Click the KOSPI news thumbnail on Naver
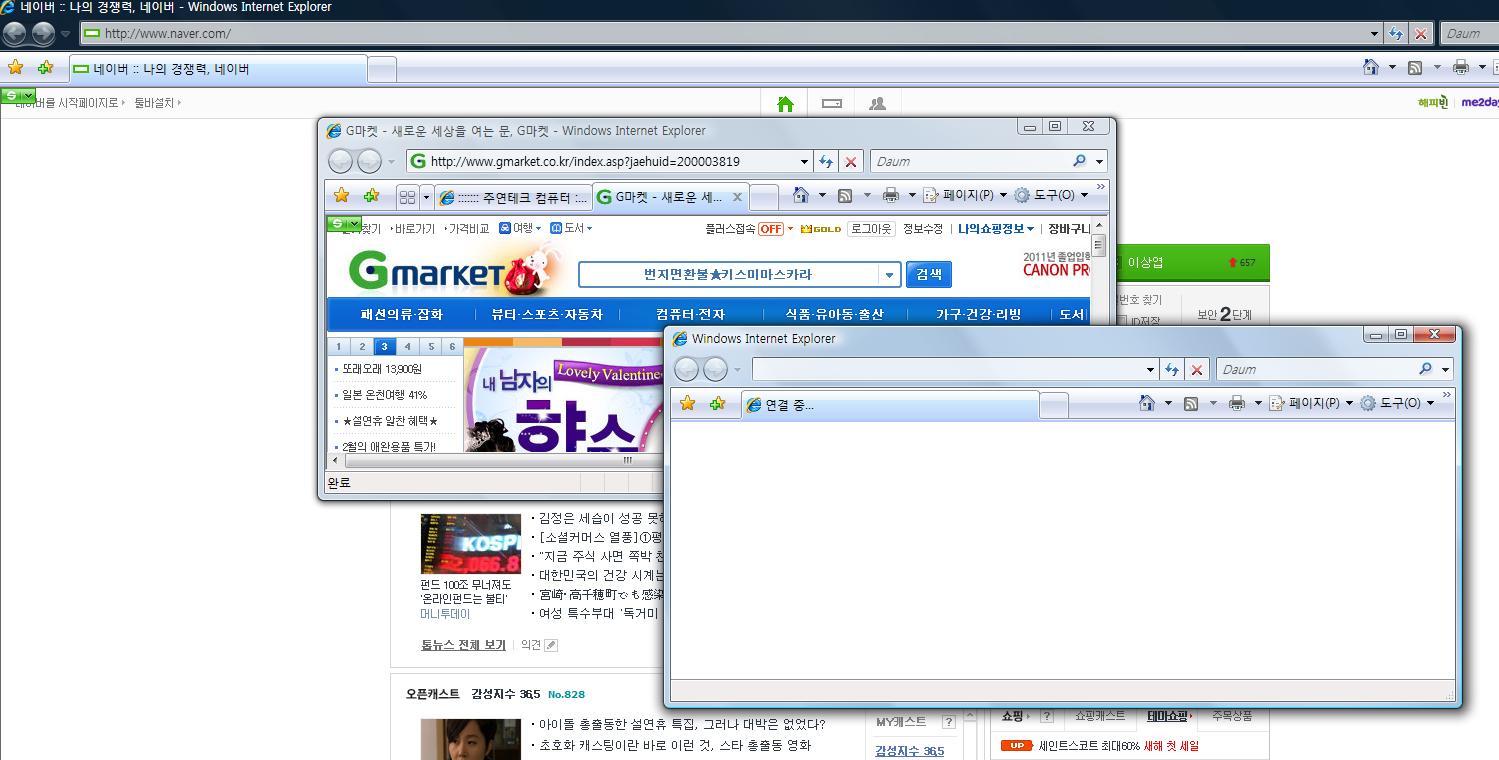 click(471, 544)
